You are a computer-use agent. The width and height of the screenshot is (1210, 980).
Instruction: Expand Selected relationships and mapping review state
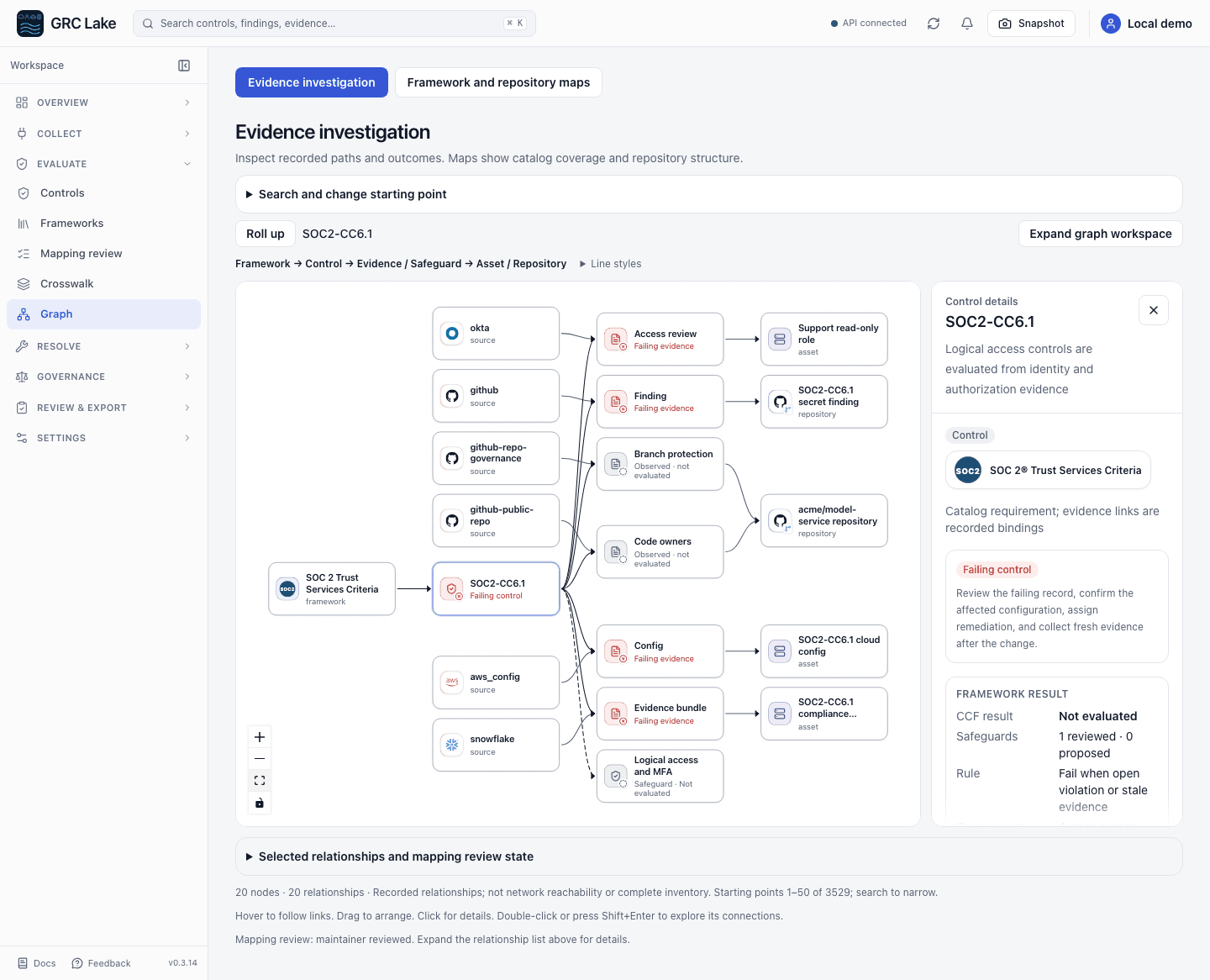pos(708,856)
